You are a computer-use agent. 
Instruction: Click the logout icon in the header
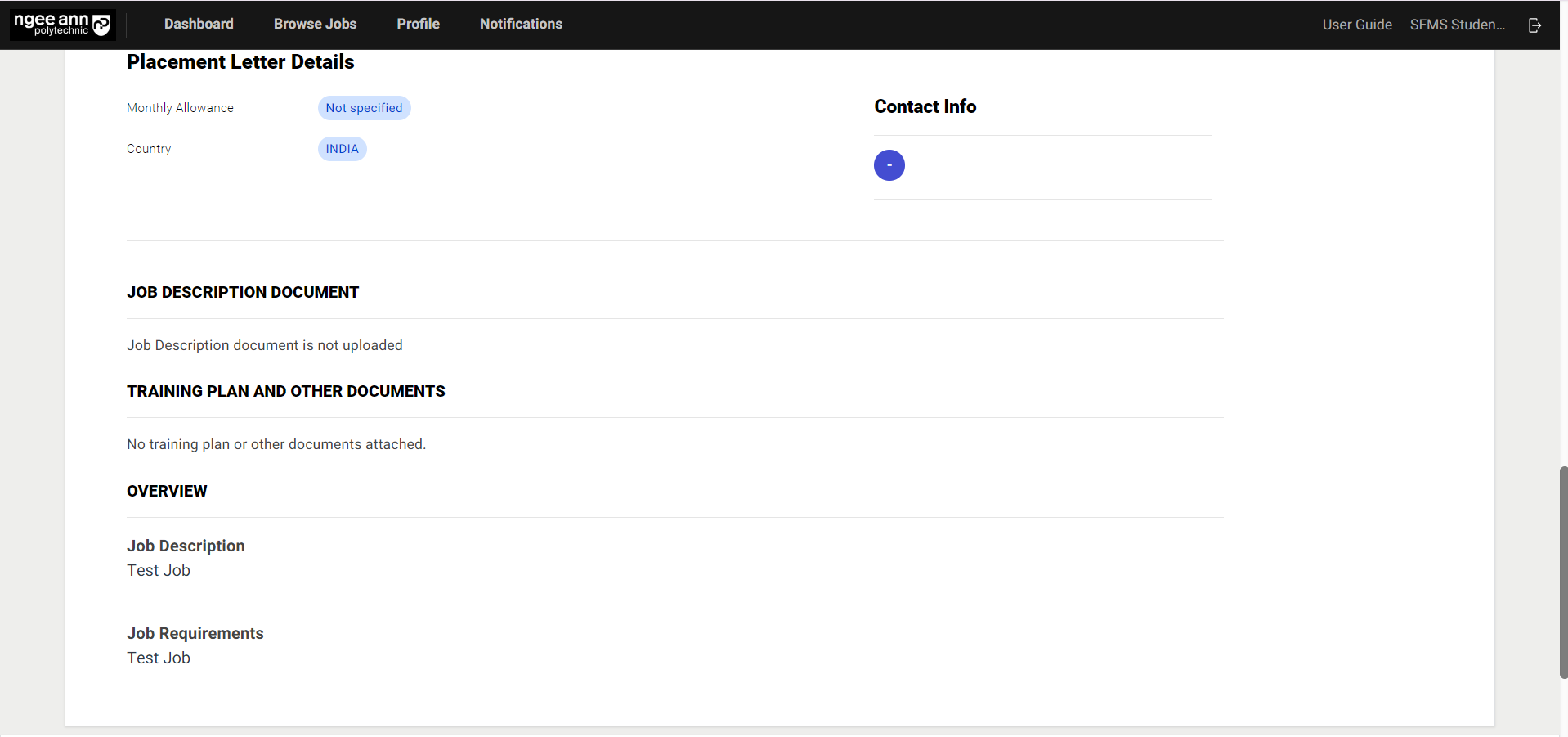coord(1534,25)
